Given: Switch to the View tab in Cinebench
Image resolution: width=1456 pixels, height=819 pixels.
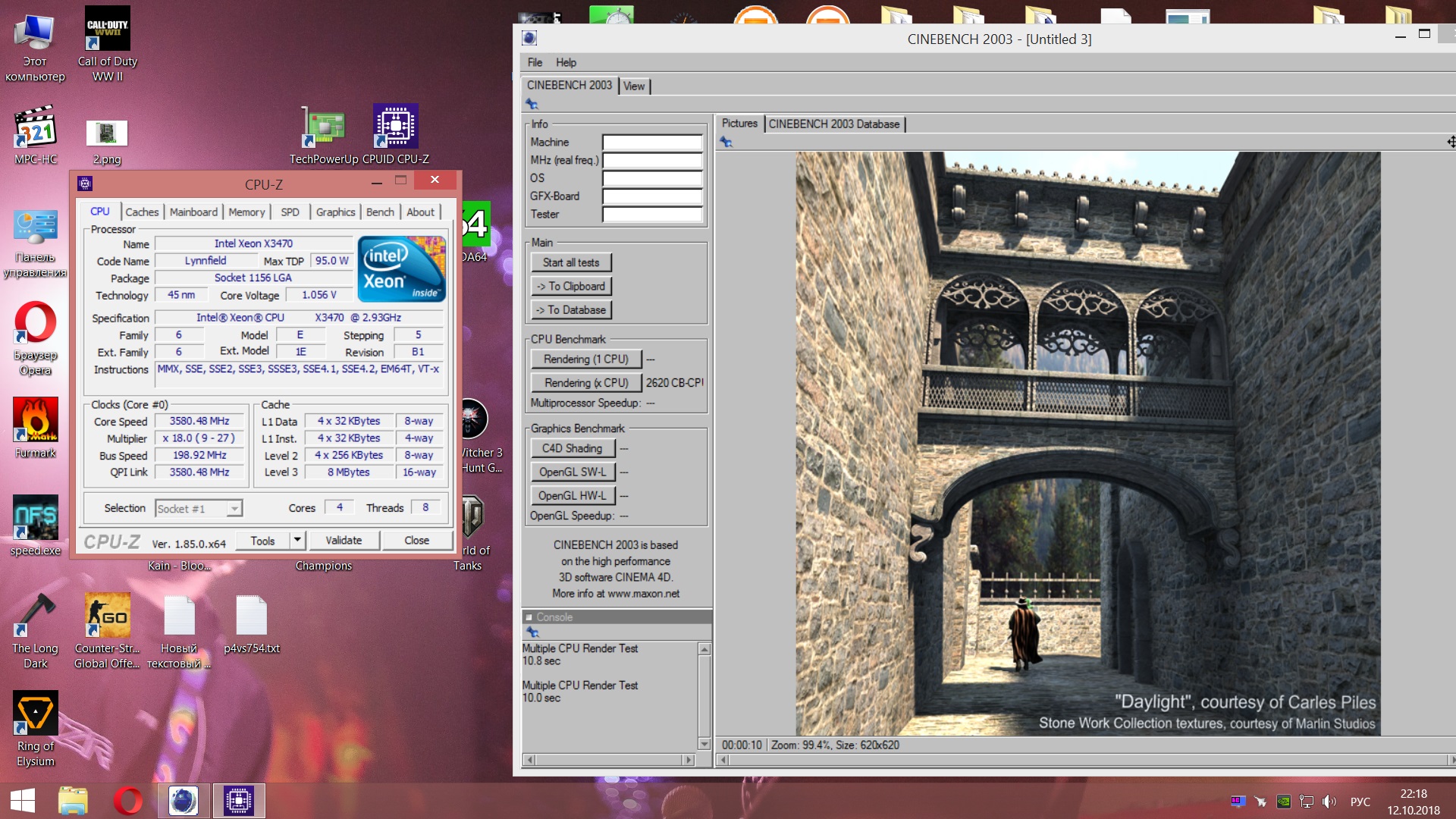Looking at the screenshot, I should [634, 86].
